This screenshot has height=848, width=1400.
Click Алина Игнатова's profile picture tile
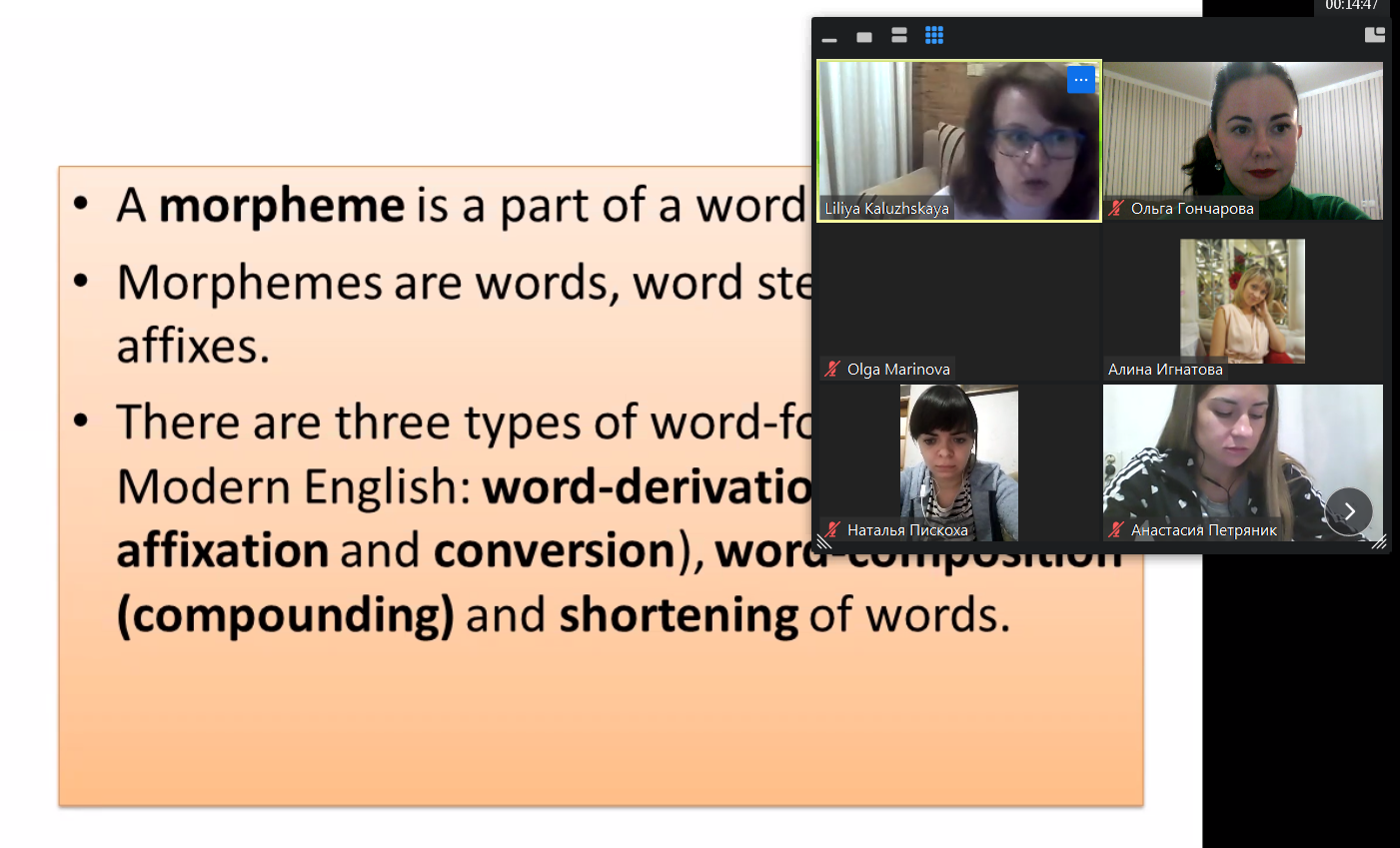1242,300
